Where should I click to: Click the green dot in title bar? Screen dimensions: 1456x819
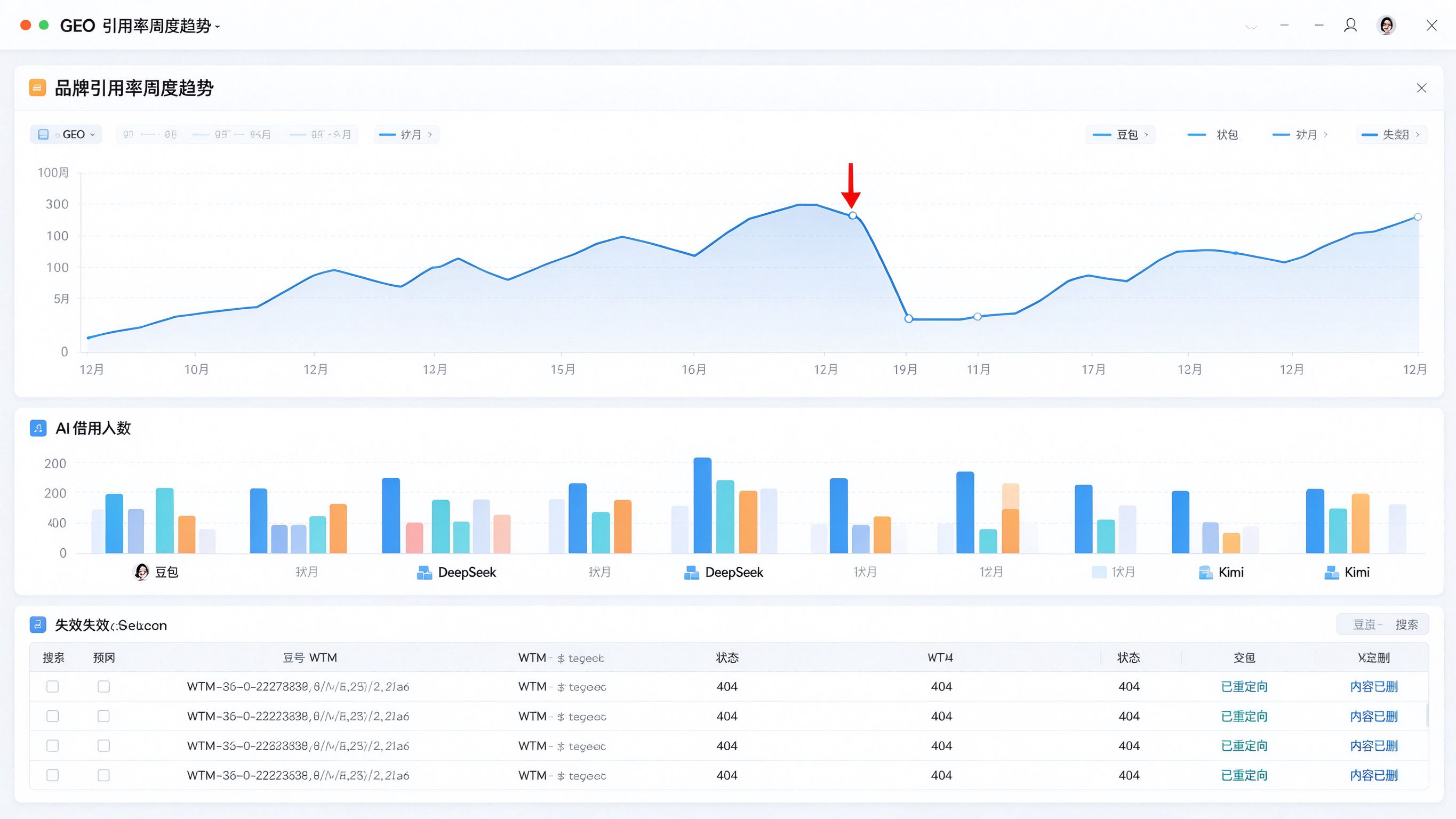tap(44, 26)
